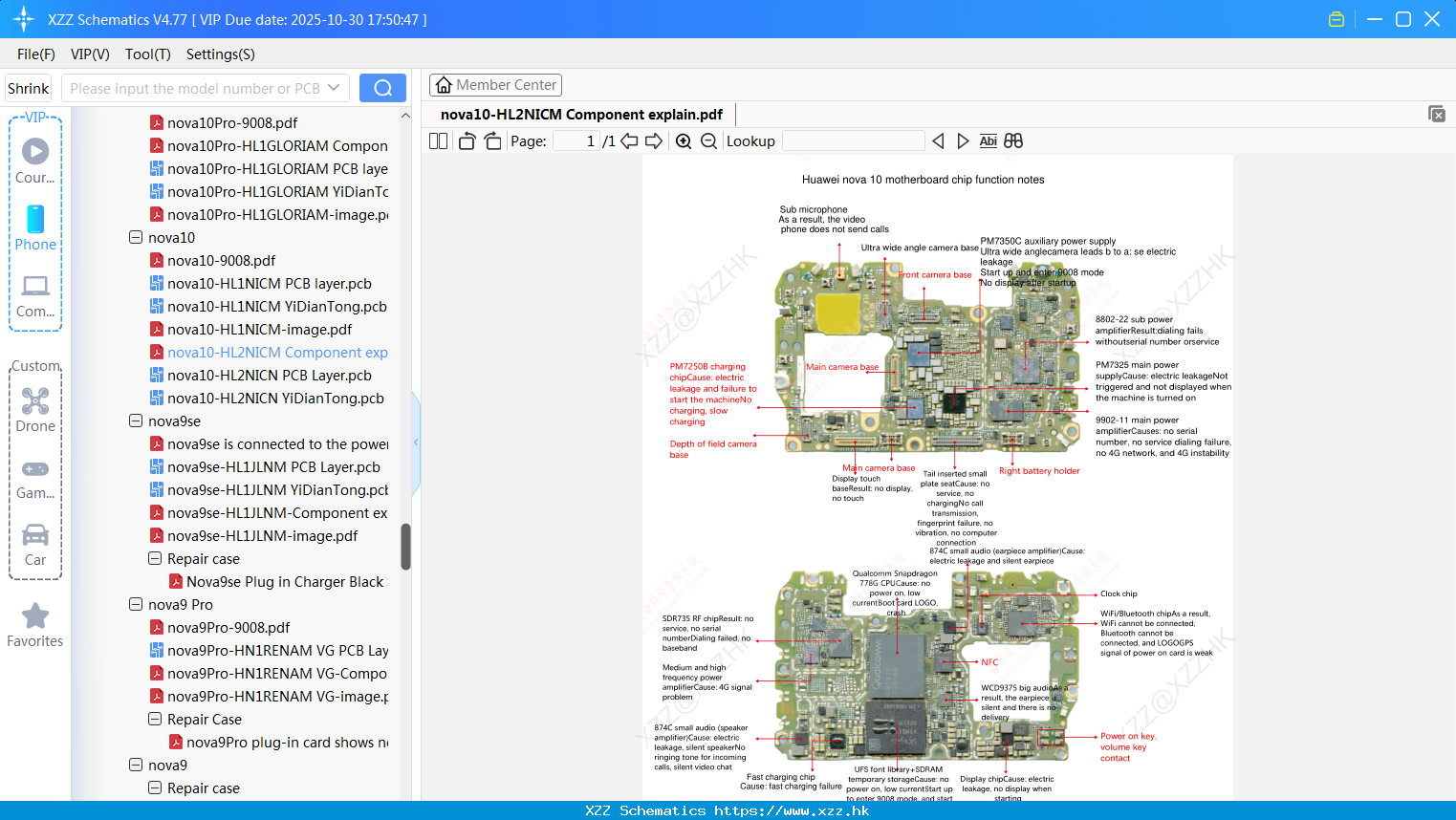This screenshot has width=1456, height=820.
Task: Collapse nova9se Repair case folder
Action: (155, 558)
